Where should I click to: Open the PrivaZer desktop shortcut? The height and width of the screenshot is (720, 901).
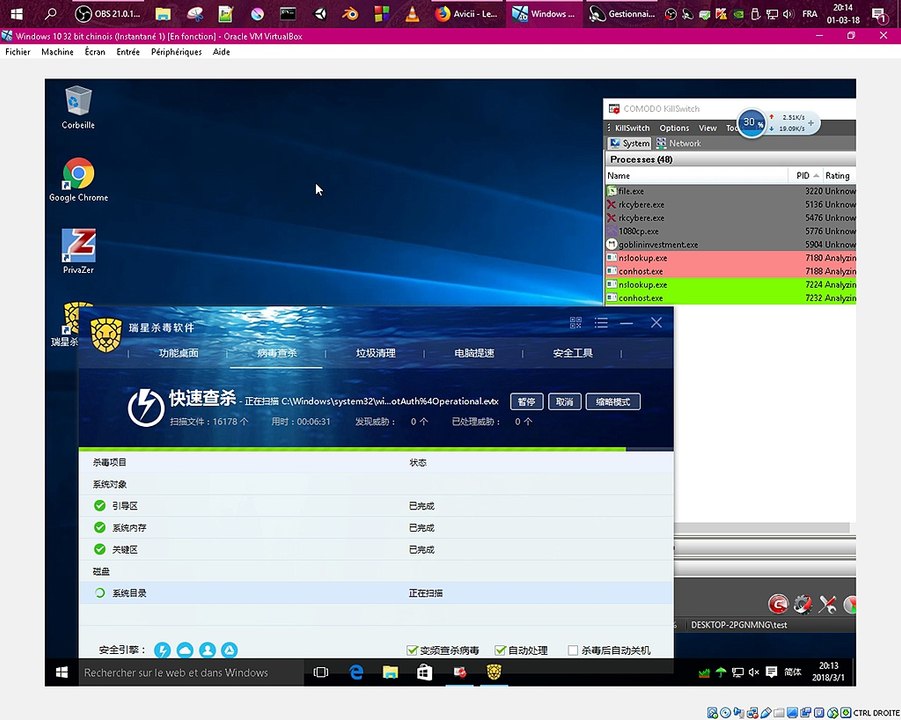[x=78, y=251]
